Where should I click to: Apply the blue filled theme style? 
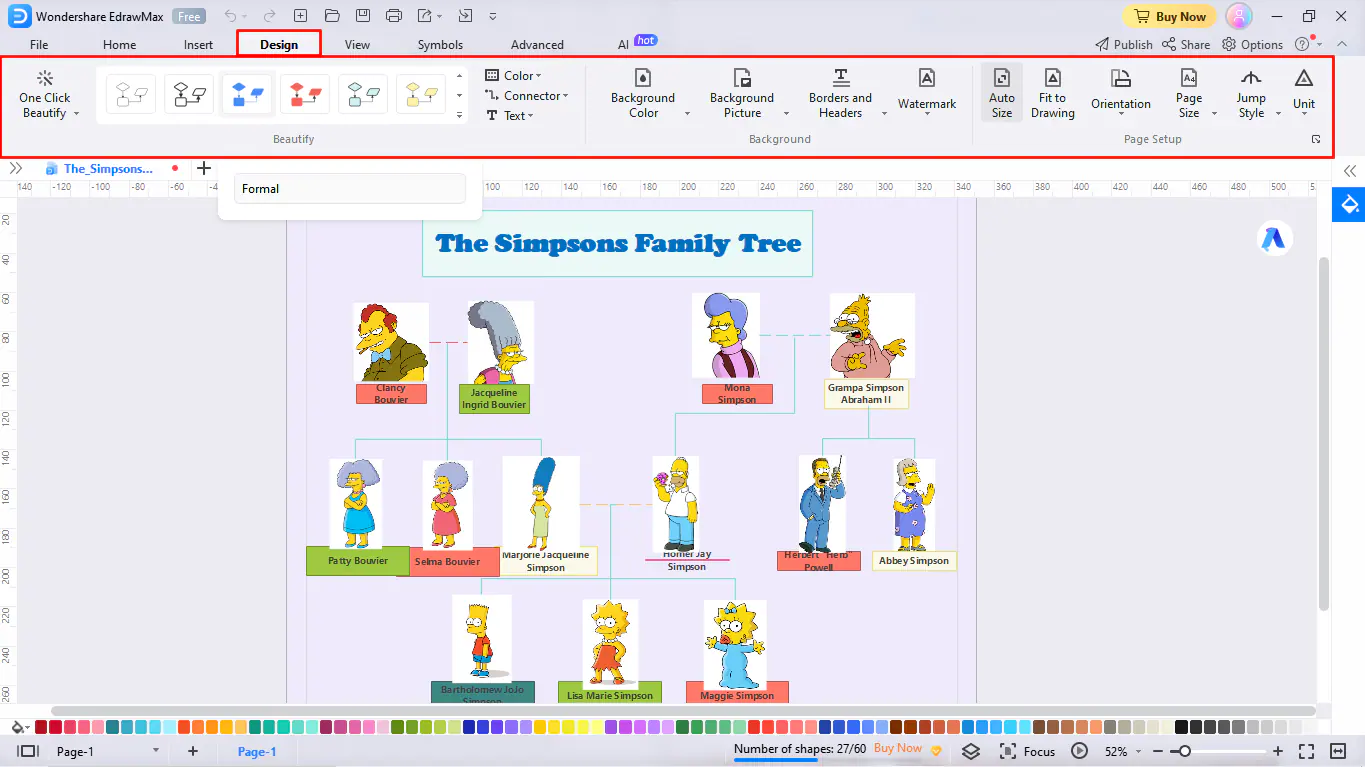247,95
